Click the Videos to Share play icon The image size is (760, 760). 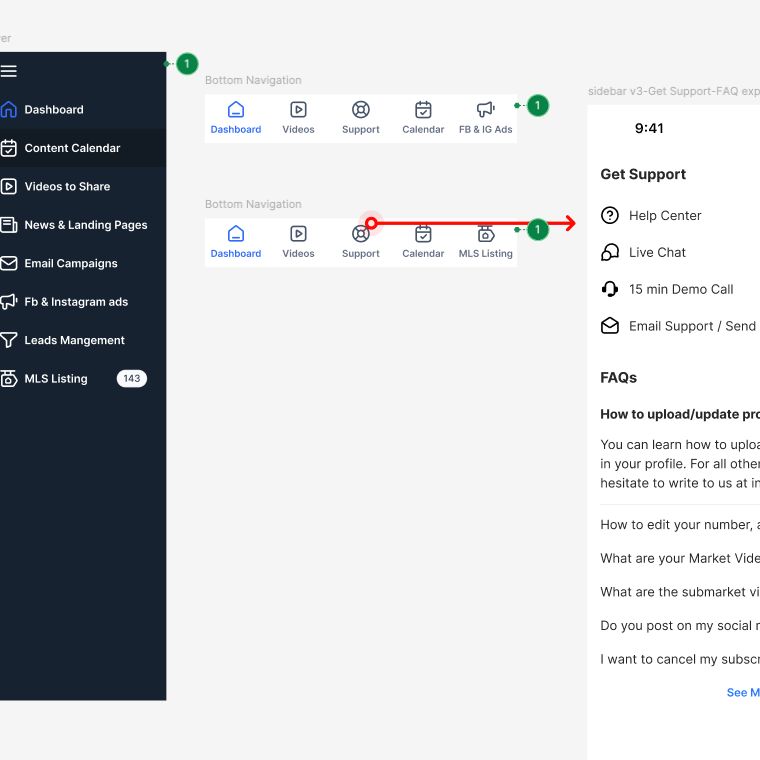click(9, 186)
